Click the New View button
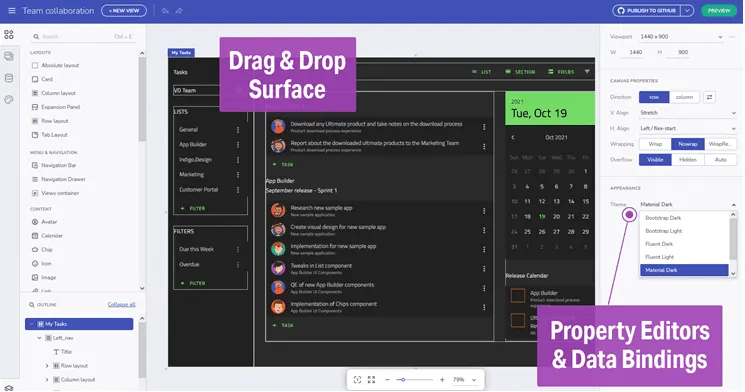Image resolution: width=745 pixels, height=392 pixels. click(x=124, y=10)
